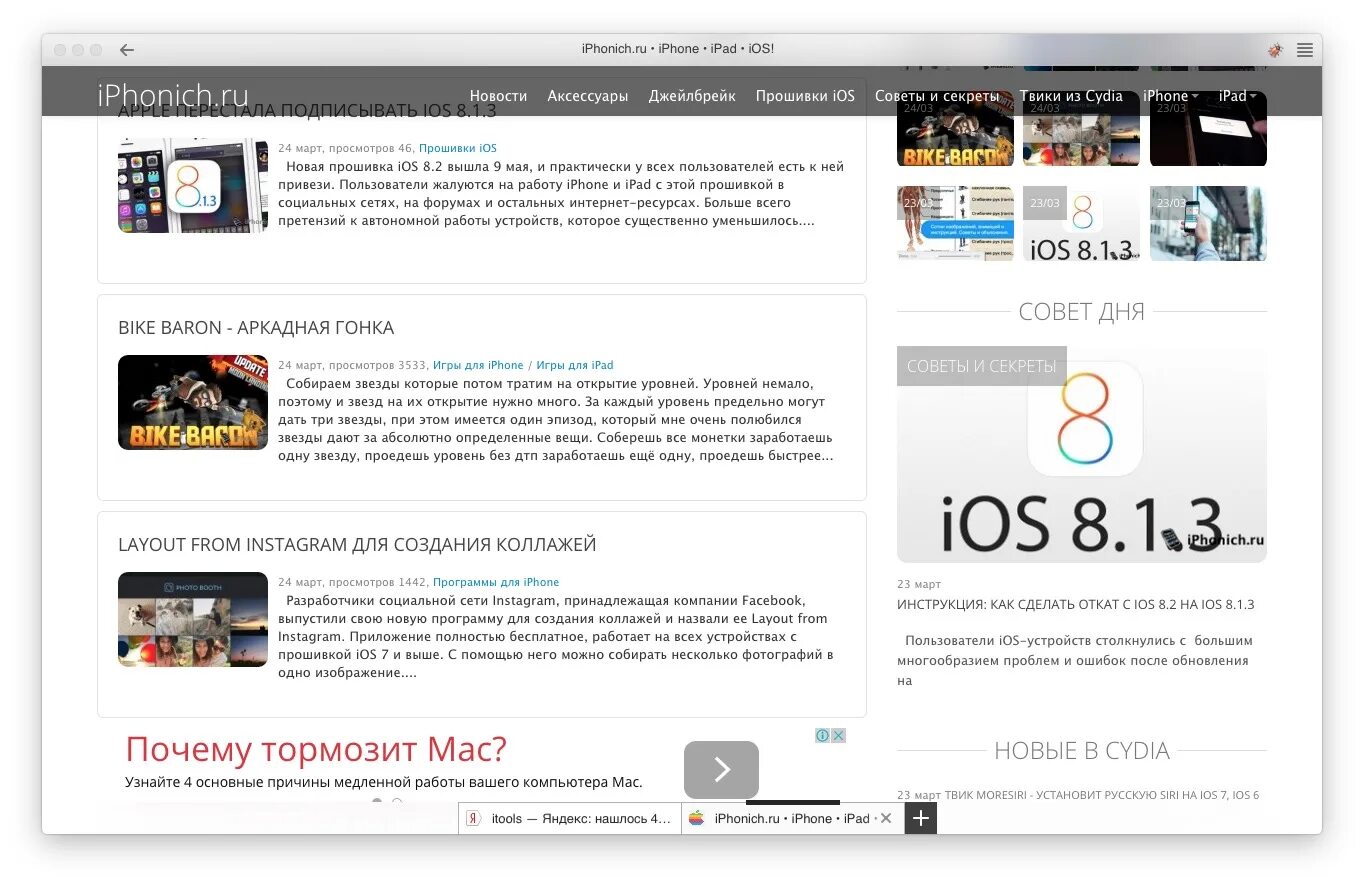Click the Новые в Cydia heading
1364x884 pixels.
(1081, 751)
